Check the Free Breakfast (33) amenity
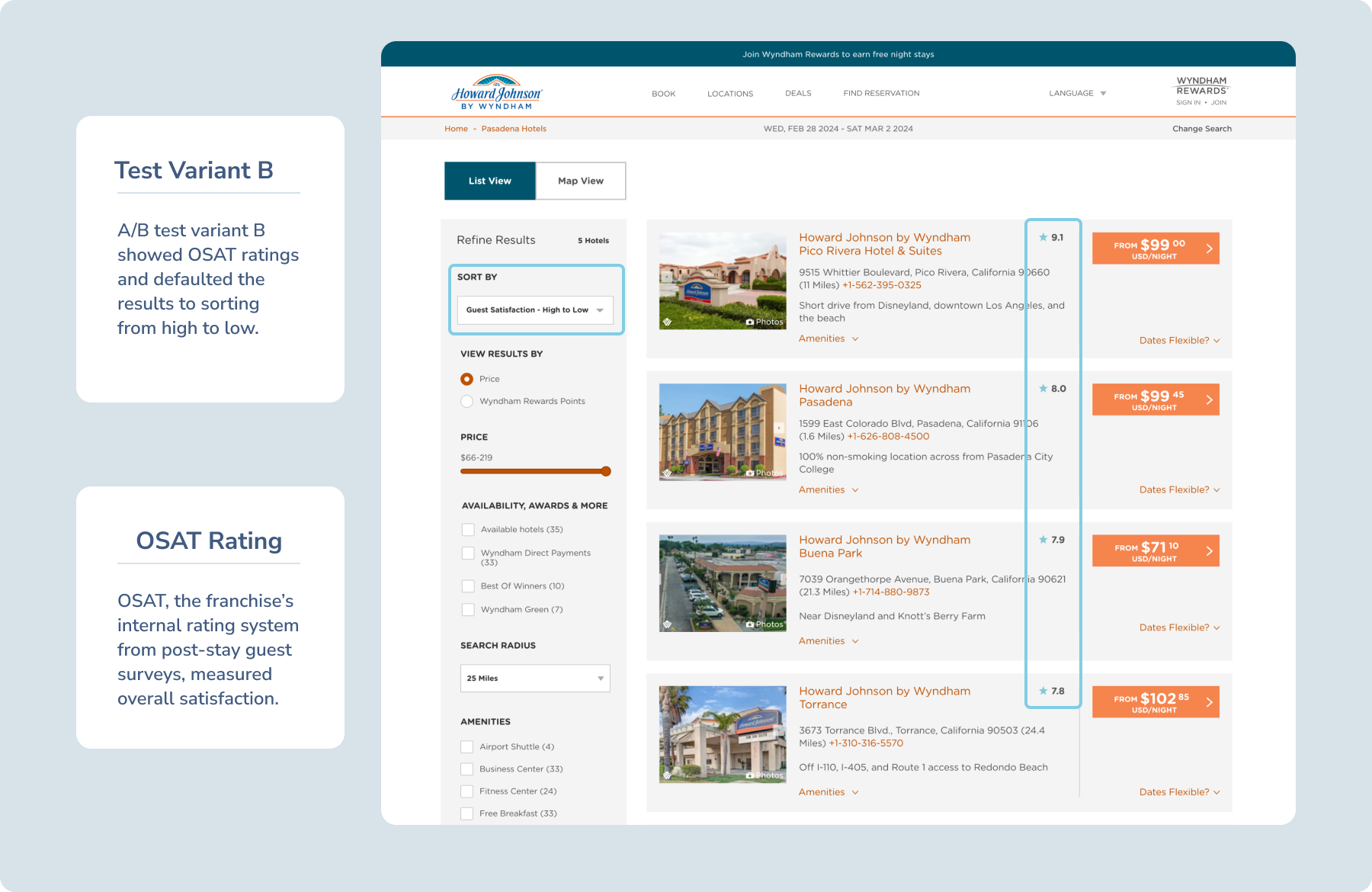Image resolution: width=1372 pixels, height=892 pixels. pos(466,813)
